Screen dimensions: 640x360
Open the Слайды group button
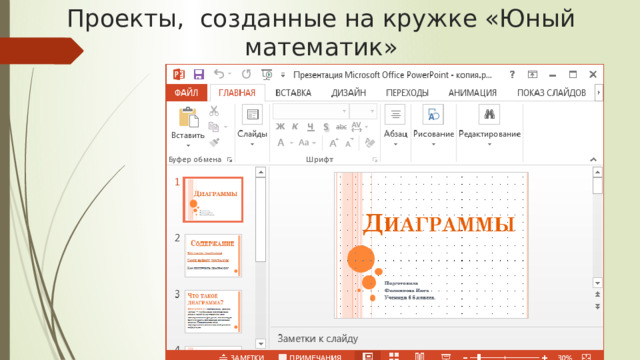tap(252, 125)
